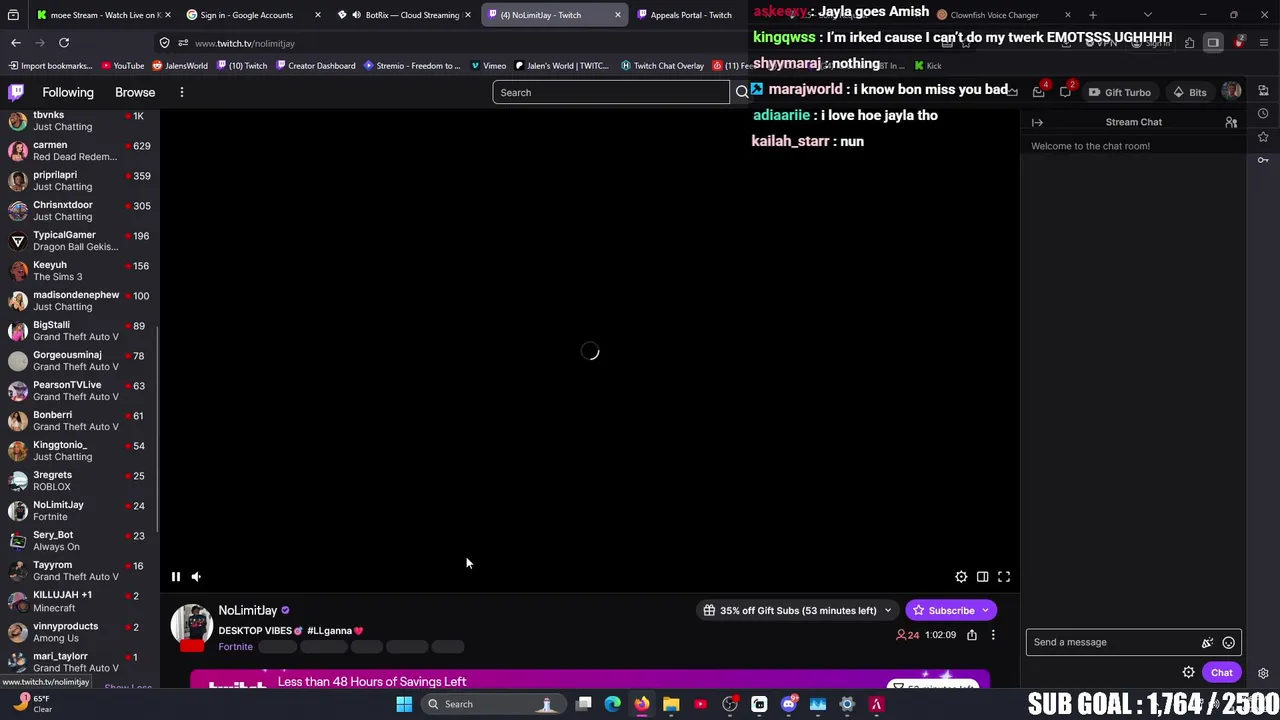Enter fullscreen mode on the player
The width and height of the screenshot is (1280, 720).
pos(1004,576)
